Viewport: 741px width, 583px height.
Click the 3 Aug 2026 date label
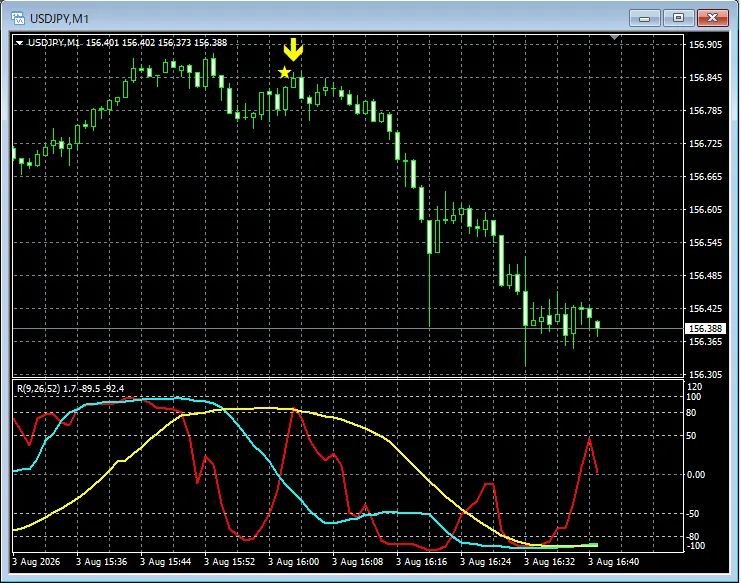pyautogui.click(x=36, y=562)
